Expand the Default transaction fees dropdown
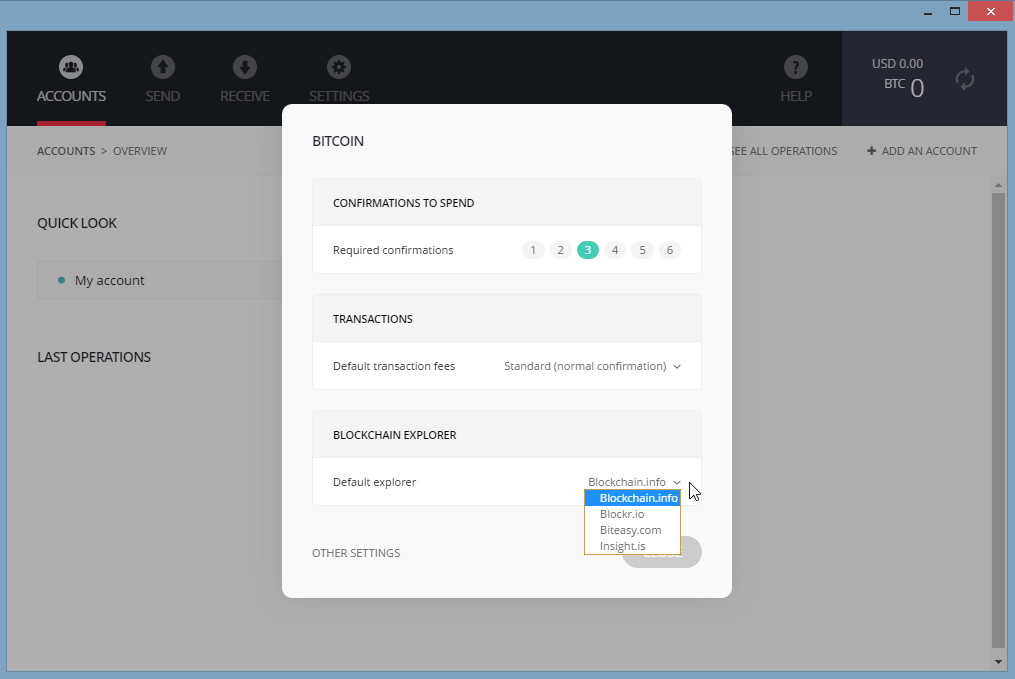Image resolution: width=1015 pixels, height=679 pixels. pos(592,367)
